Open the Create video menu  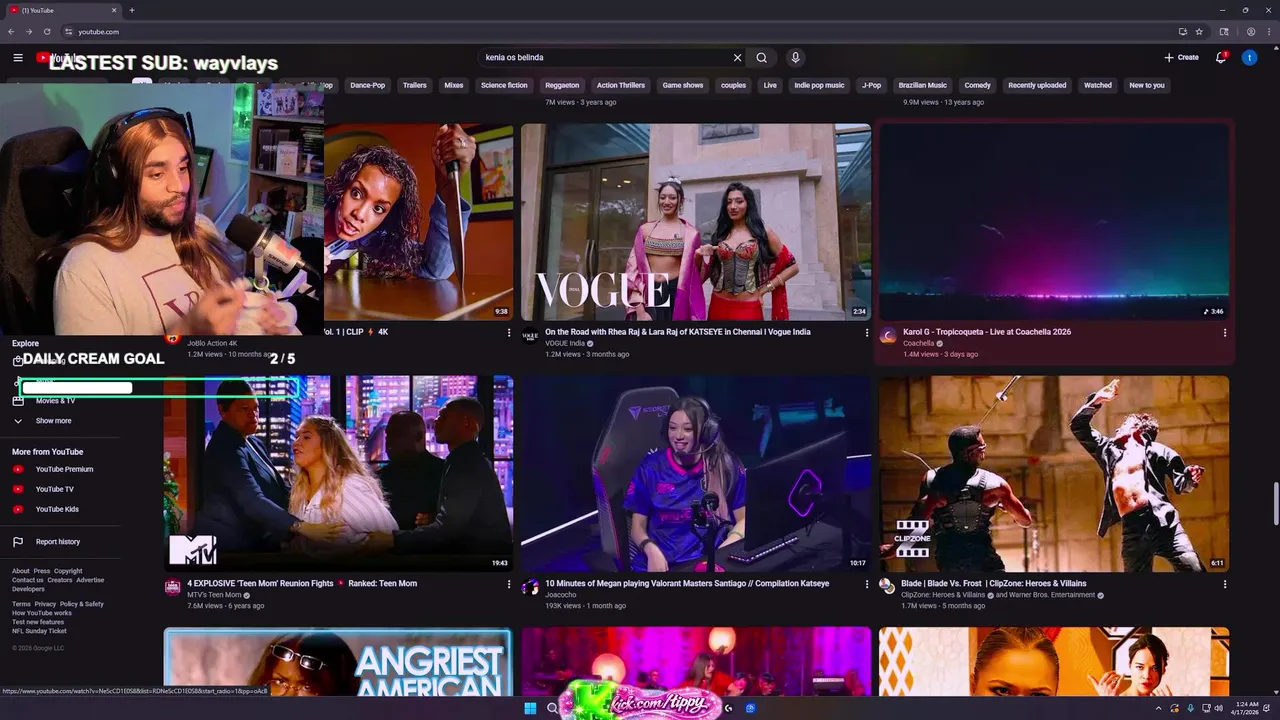(x=1181, y=58)
